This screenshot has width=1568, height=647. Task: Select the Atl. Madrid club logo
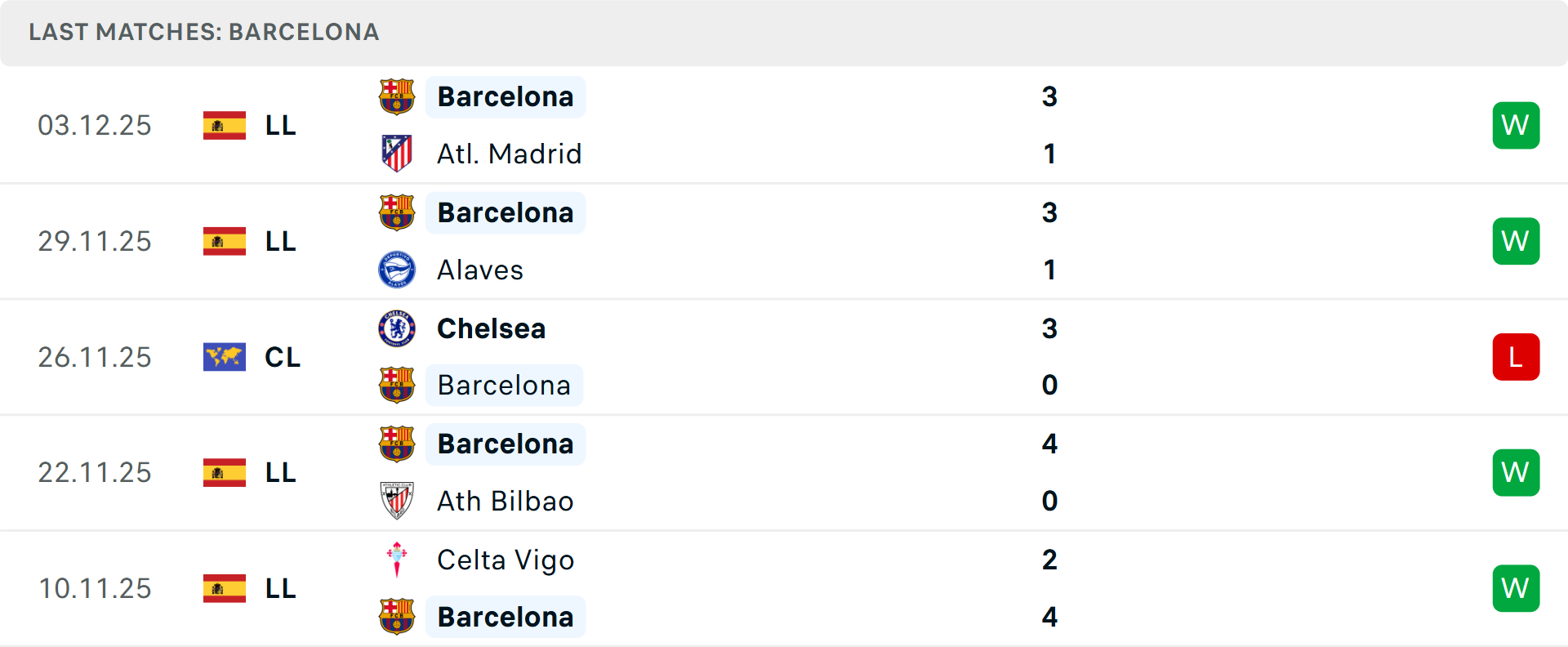click(x=397, y=153)
